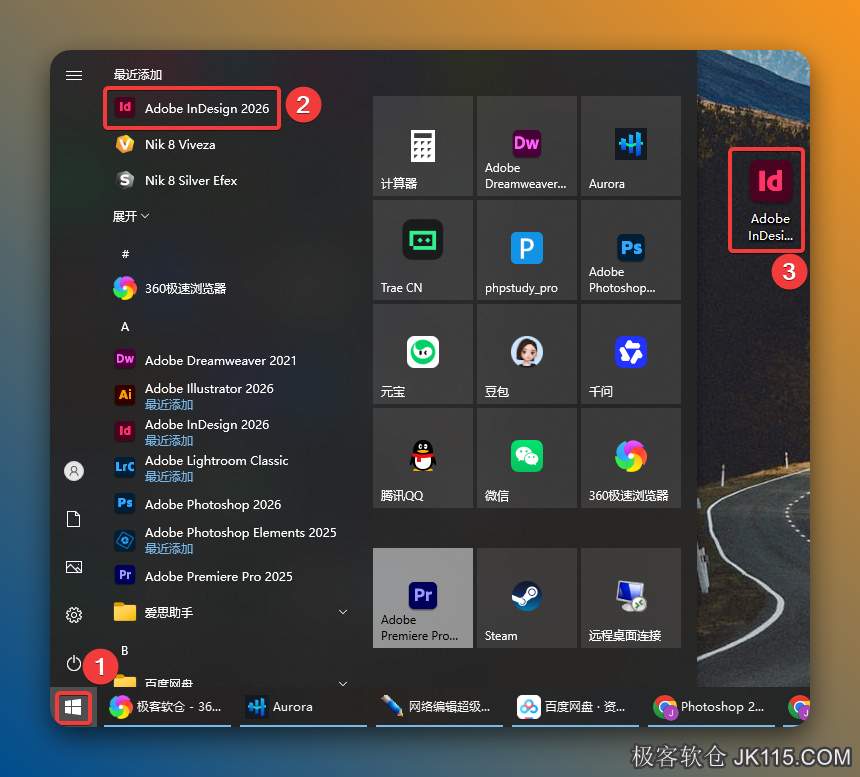This screenshot has width=860, height=777.
Task: Click the Windows Start button
Action: pyautogui.click(x=73, y=707)
